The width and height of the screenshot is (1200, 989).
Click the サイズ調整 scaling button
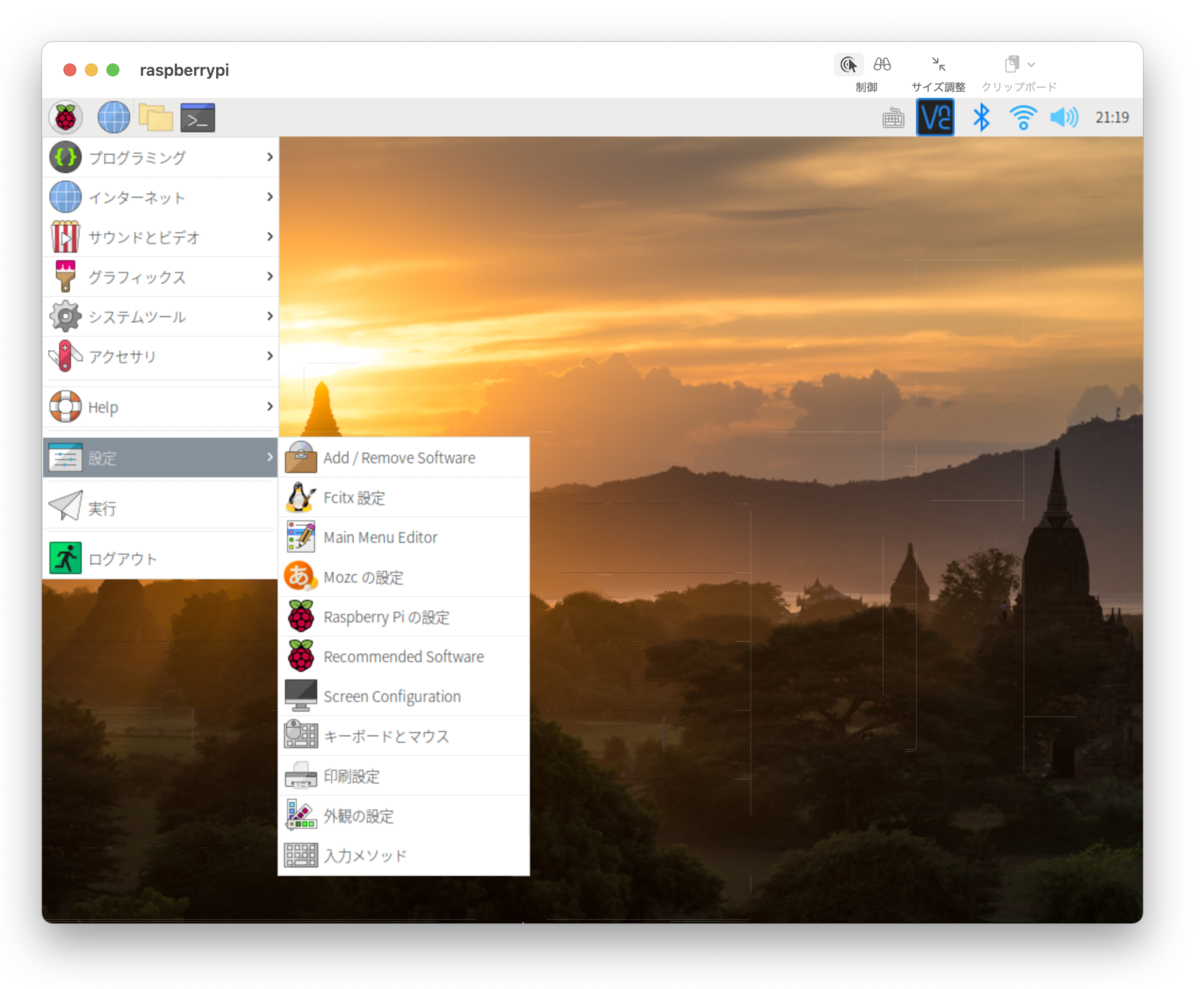(938, 64)
